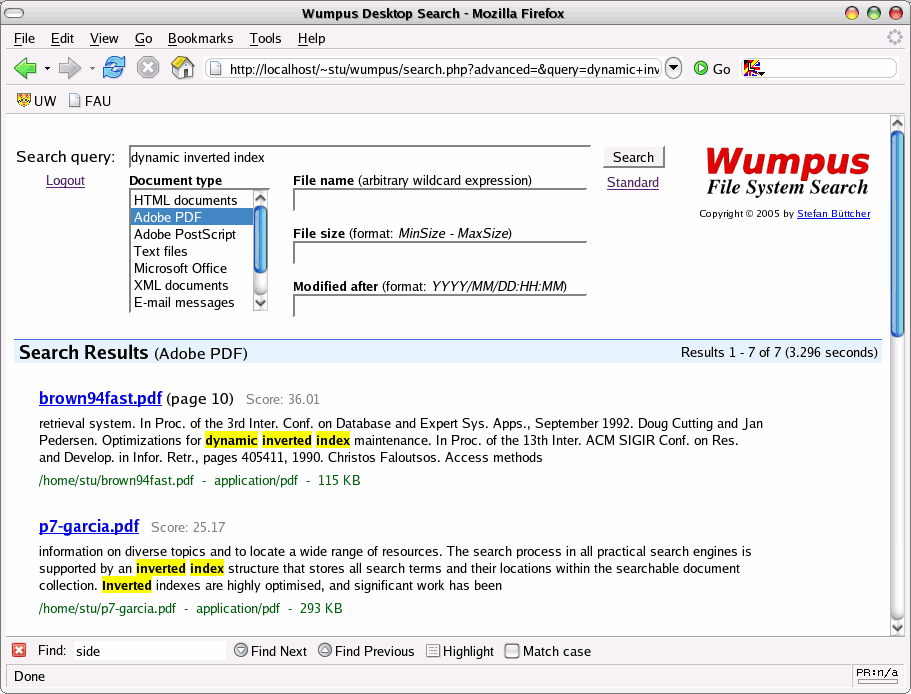911x694 pixels.
Task: Open Back button history dropdown arrow
Action: pos(47,69)
